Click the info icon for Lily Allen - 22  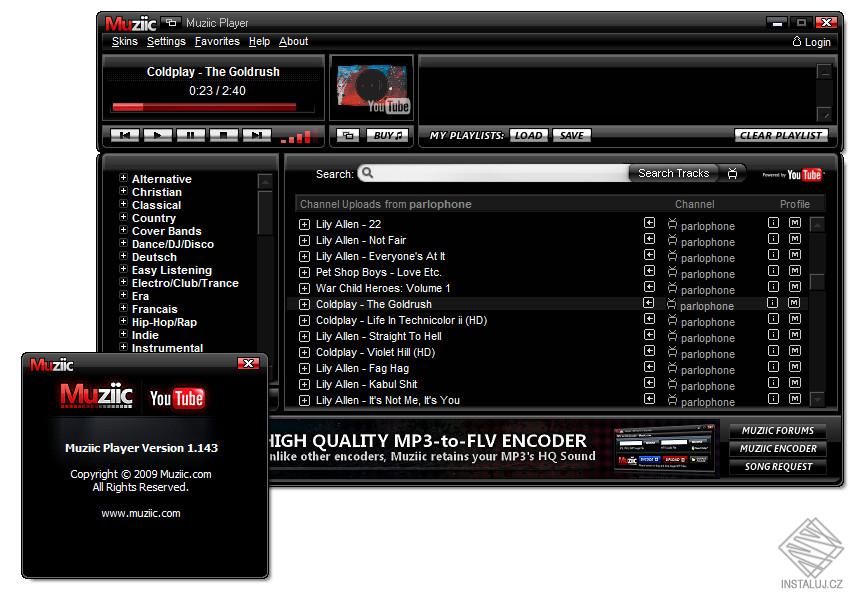click(x=773, y=223)
